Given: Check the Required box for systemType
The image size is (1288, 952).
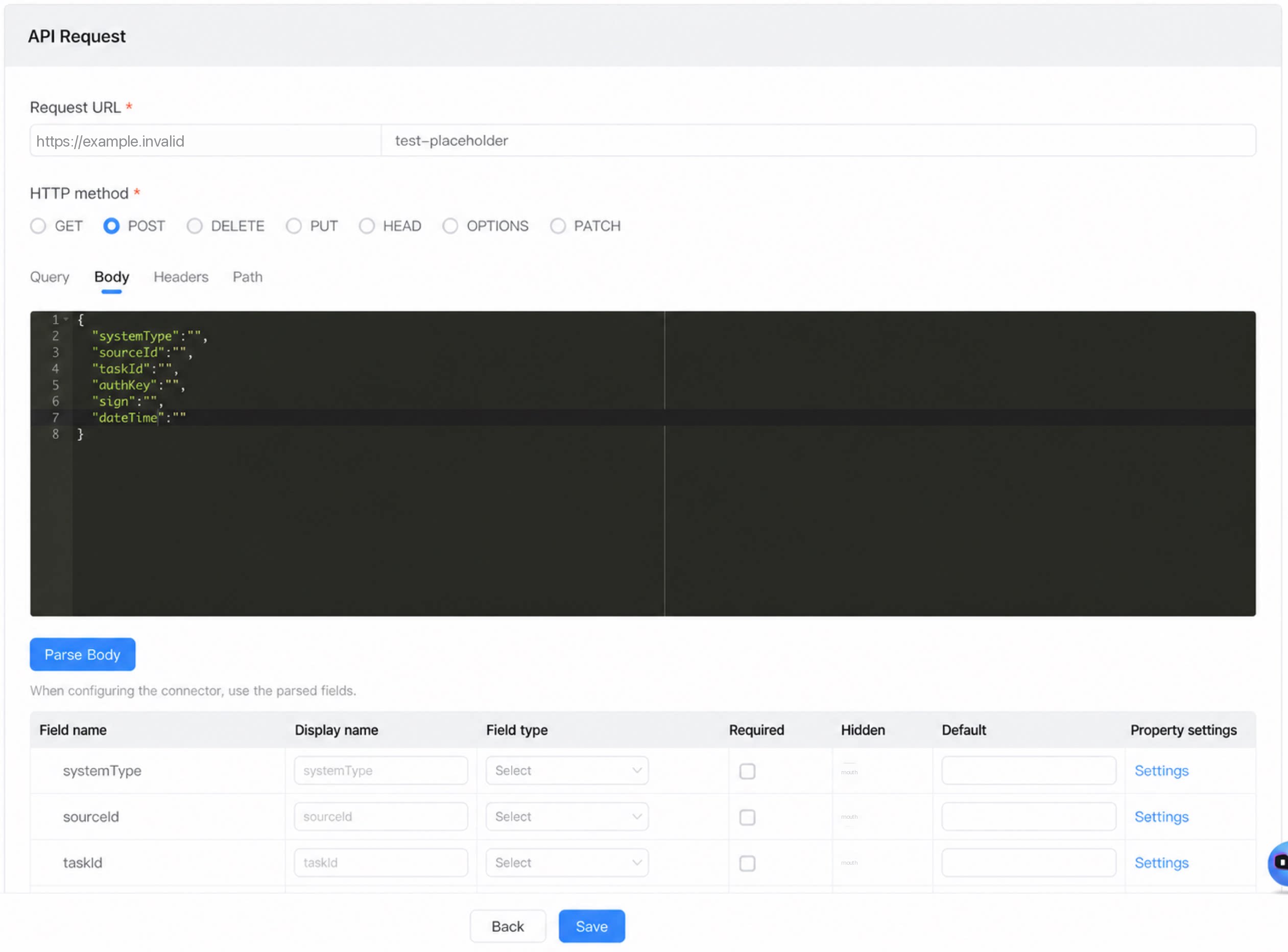Looking at the screenshot, I should (x=748, y=771).
